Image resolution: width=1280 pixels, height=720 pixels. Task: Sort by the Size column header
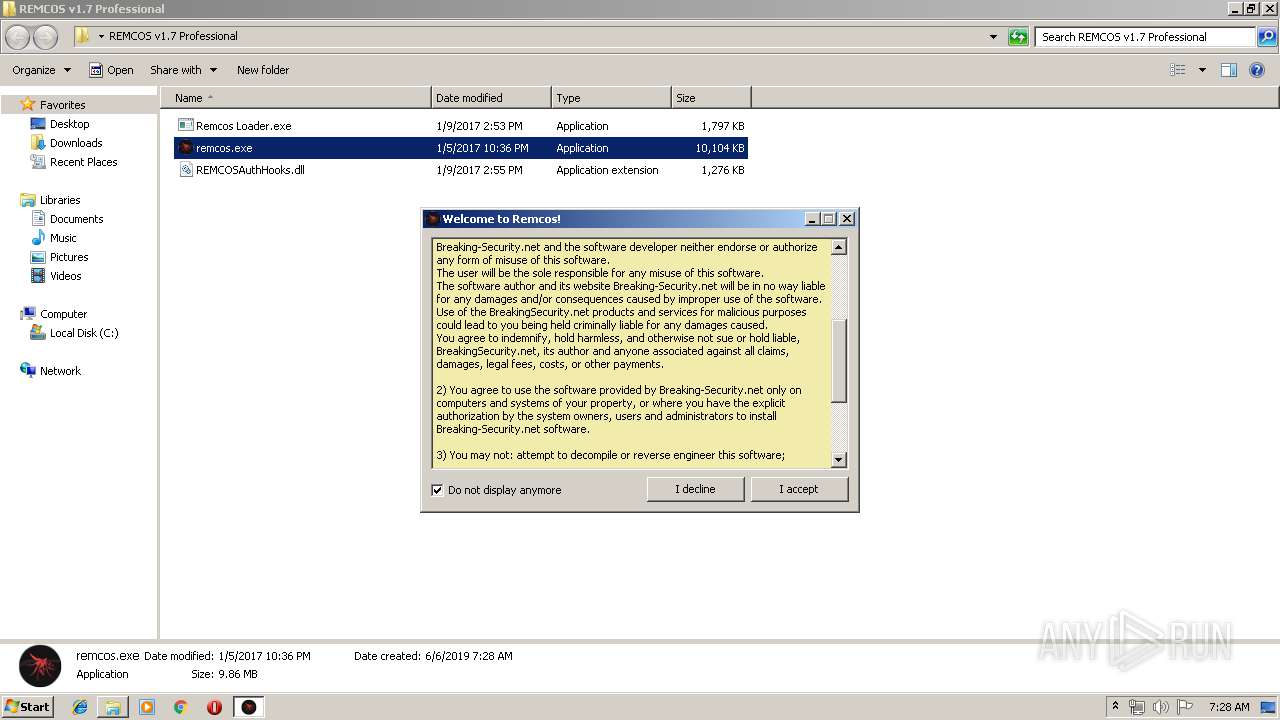pyautogui.click(x=711, y=98)
